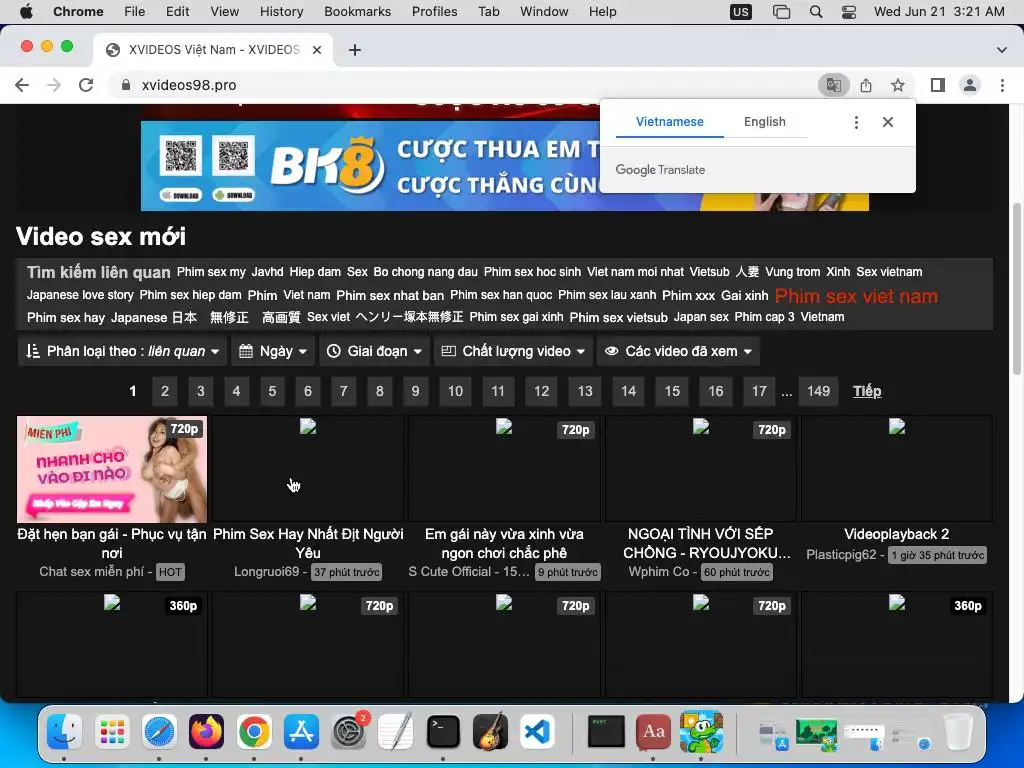Open the 'Ngày' date dropdown
The width and height of the screenshot is (1024, 768).
[x=273, y=351]
